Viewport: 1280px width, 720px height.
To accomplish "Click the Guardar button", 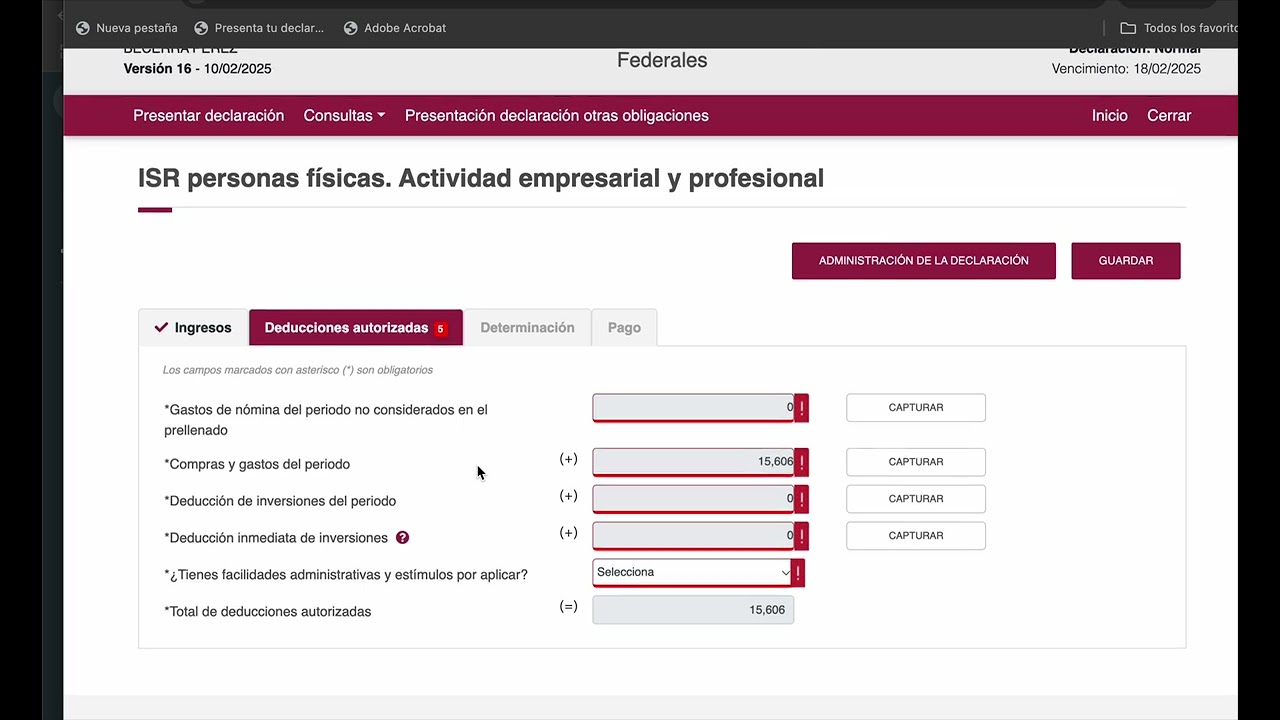I will [x=1126, y=261].
